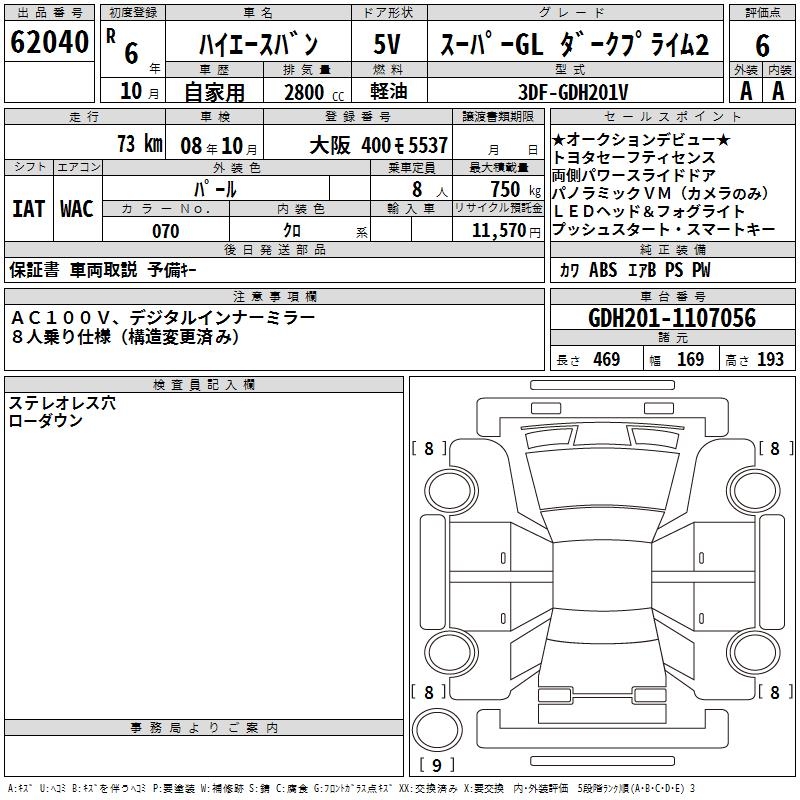The image size is (800, 800).
Task: Click height value 193
Action: (x=770, y=360)
